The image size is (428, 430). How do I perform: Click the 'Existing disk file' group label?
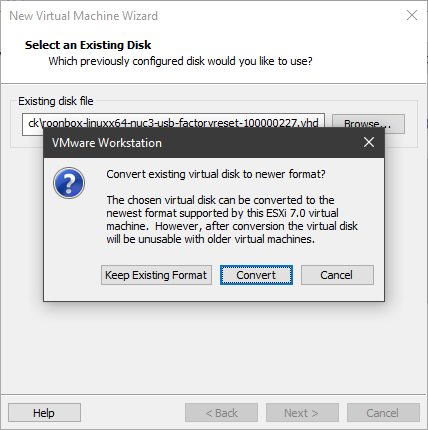coord(56,101)
